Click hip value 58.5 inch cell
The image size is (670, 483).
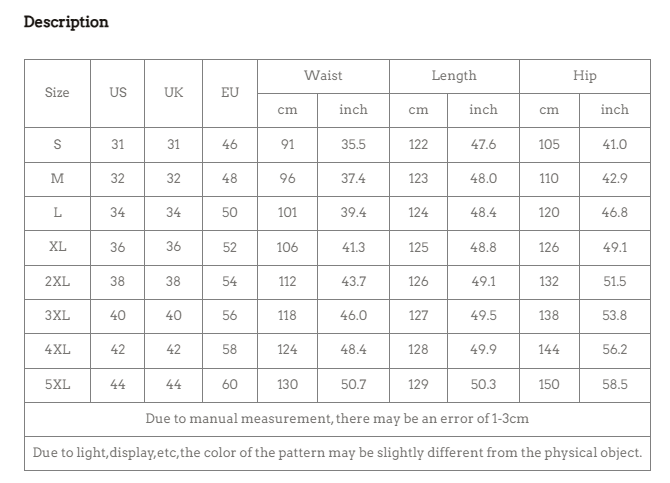[614, 385]
